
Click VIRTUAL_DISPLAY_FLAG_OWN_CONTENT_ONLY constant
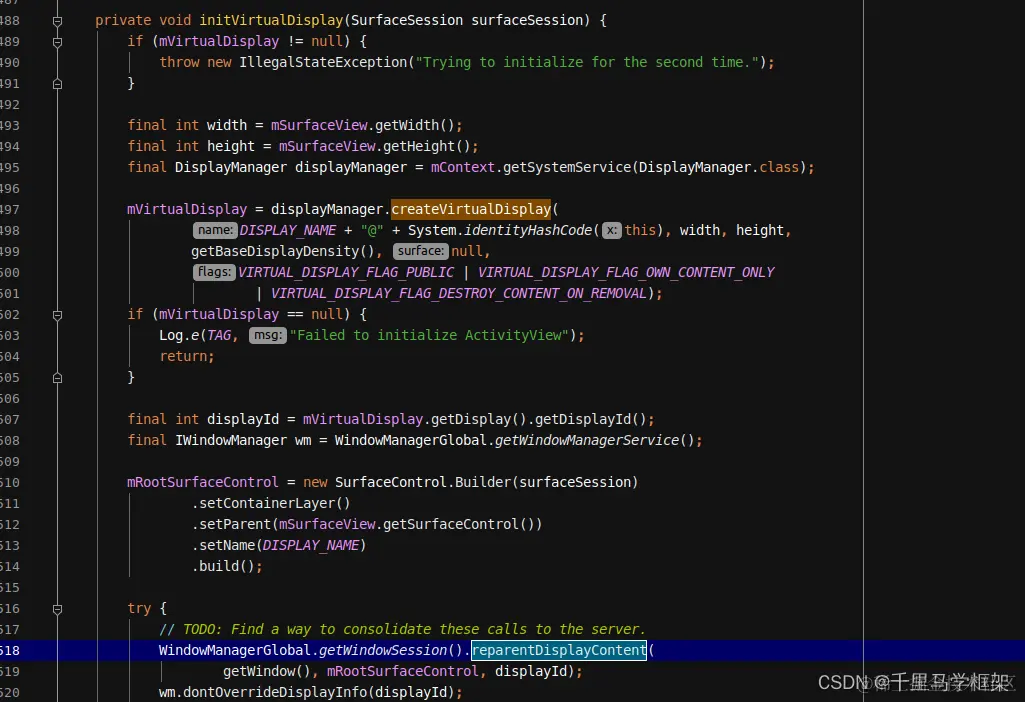(626, 272)
